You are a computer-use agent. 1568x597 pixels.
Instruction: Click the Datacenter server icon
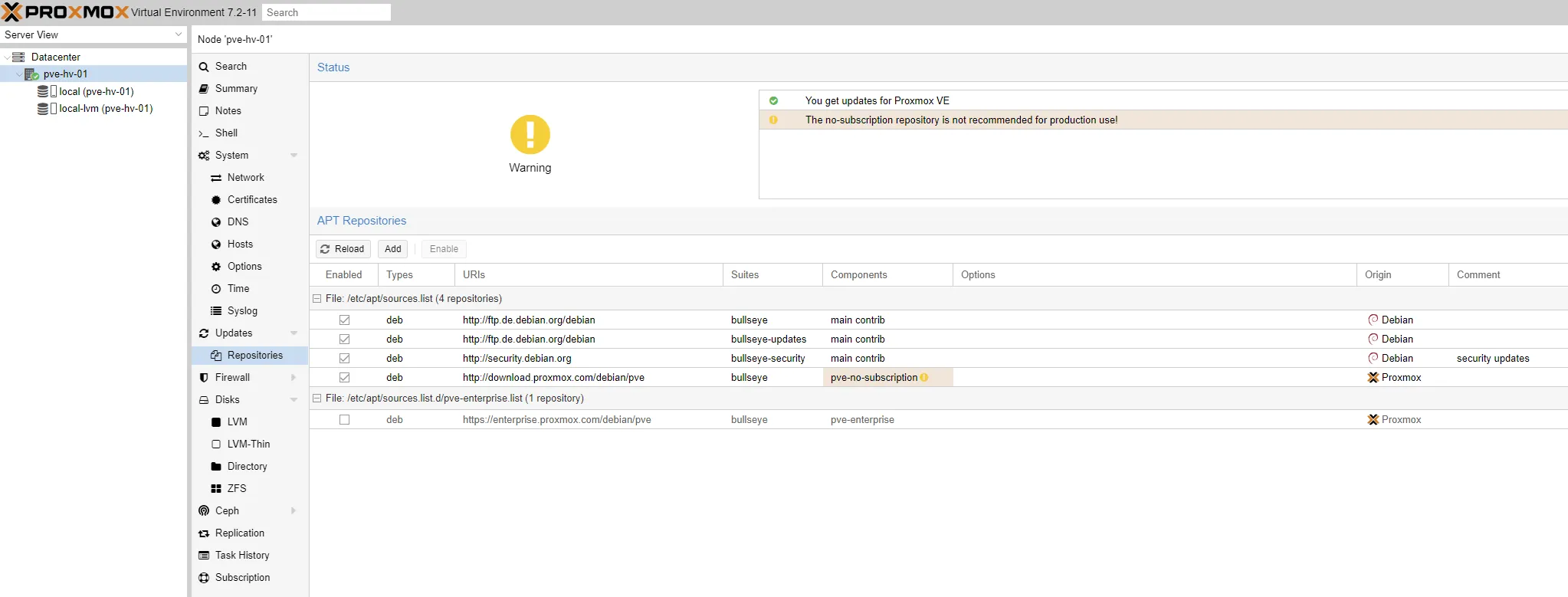click(x=19, y=57)
